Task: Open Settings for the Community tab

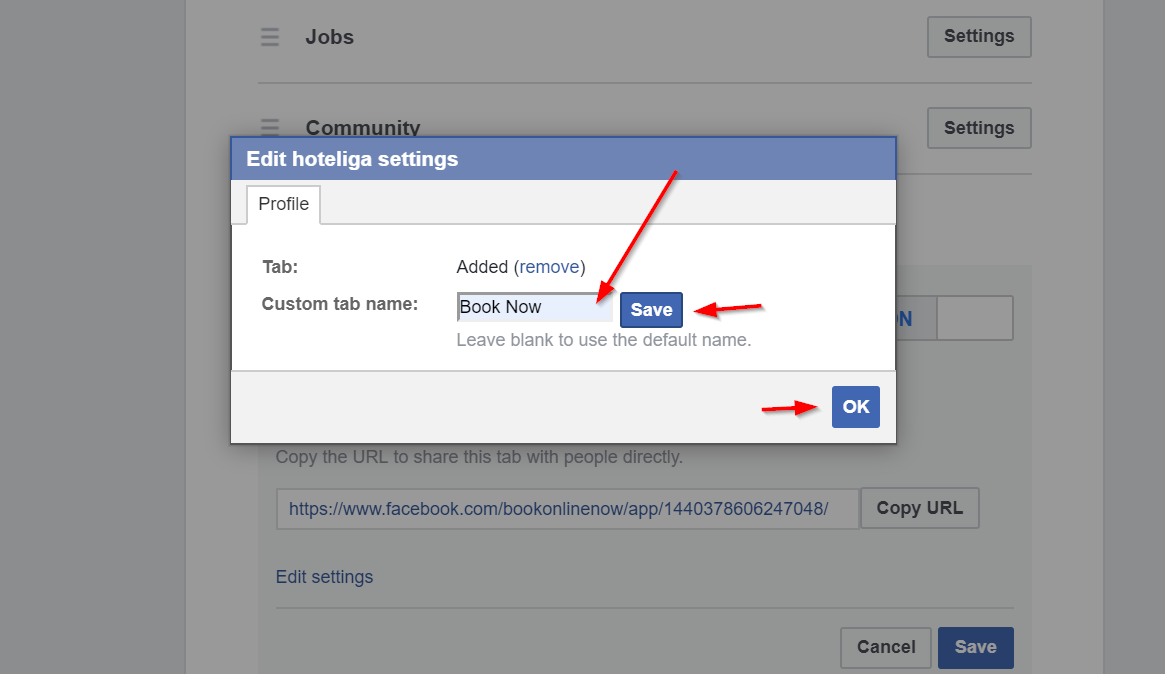Action: 978,128
